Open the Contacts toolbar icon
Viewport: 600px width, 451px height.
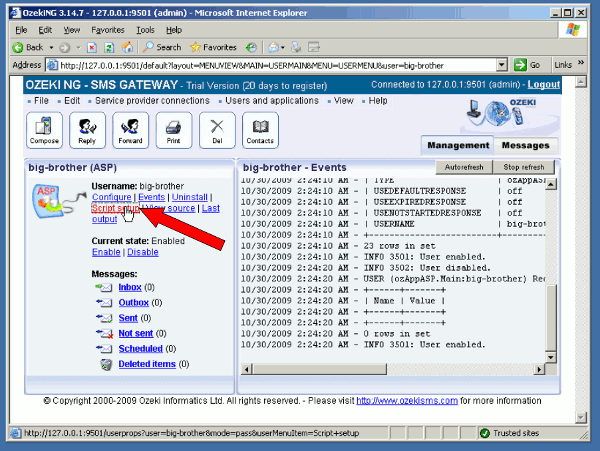pyautogui.click(x=260, y=130)
